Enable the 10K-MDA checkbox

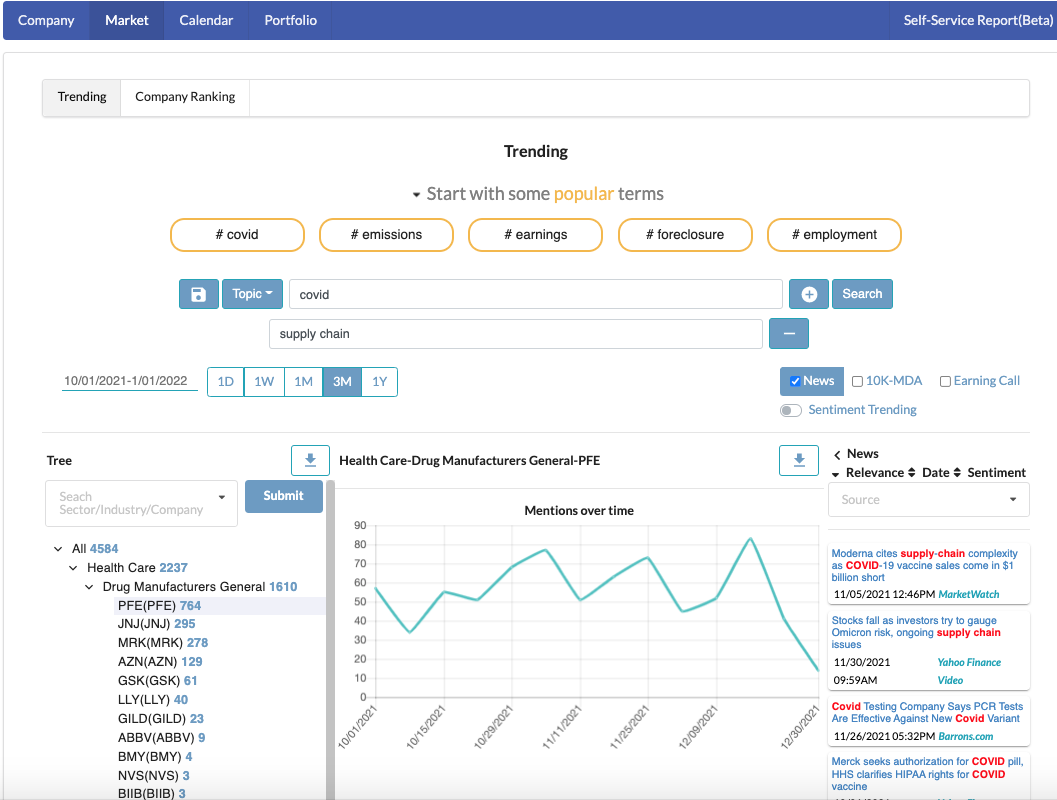point(857,381)
